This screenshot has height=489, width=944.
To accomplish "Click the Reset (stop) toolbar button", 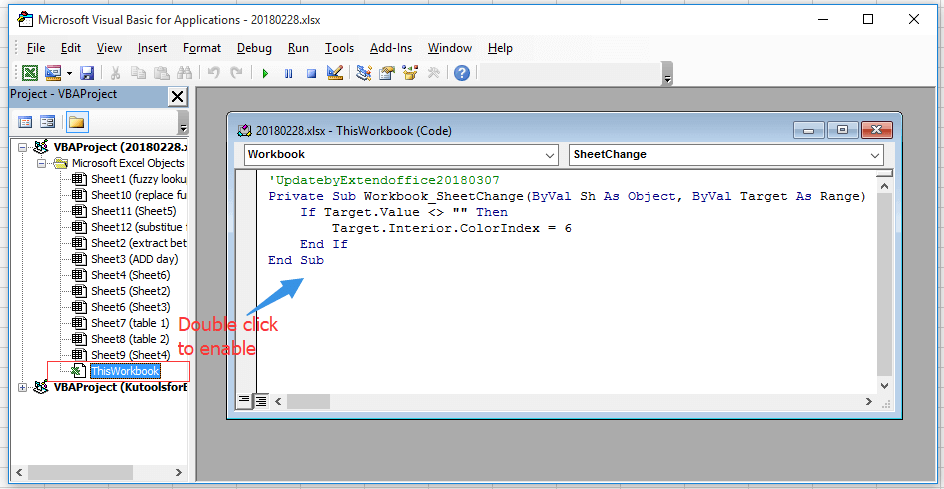I will coord(311,73).
